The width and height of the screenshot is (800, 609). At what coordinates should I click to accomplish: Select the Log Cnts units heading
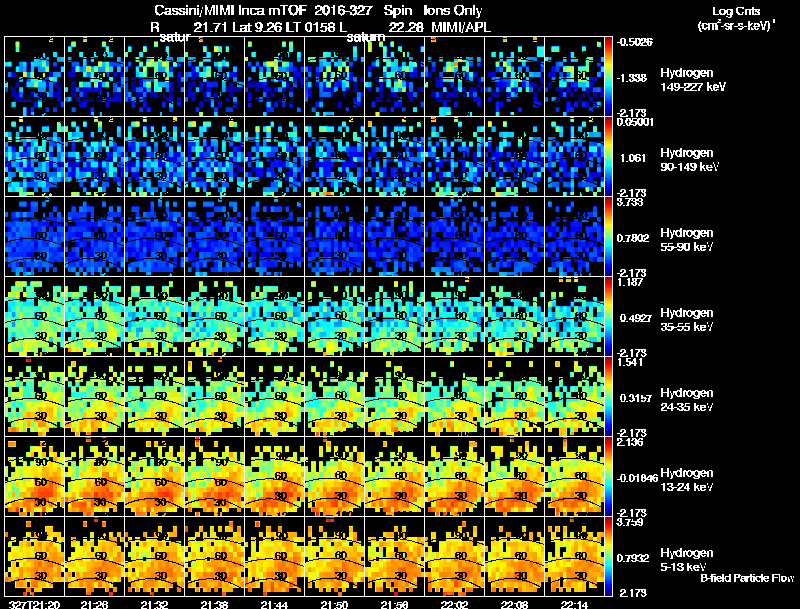(x=736, y=11)
